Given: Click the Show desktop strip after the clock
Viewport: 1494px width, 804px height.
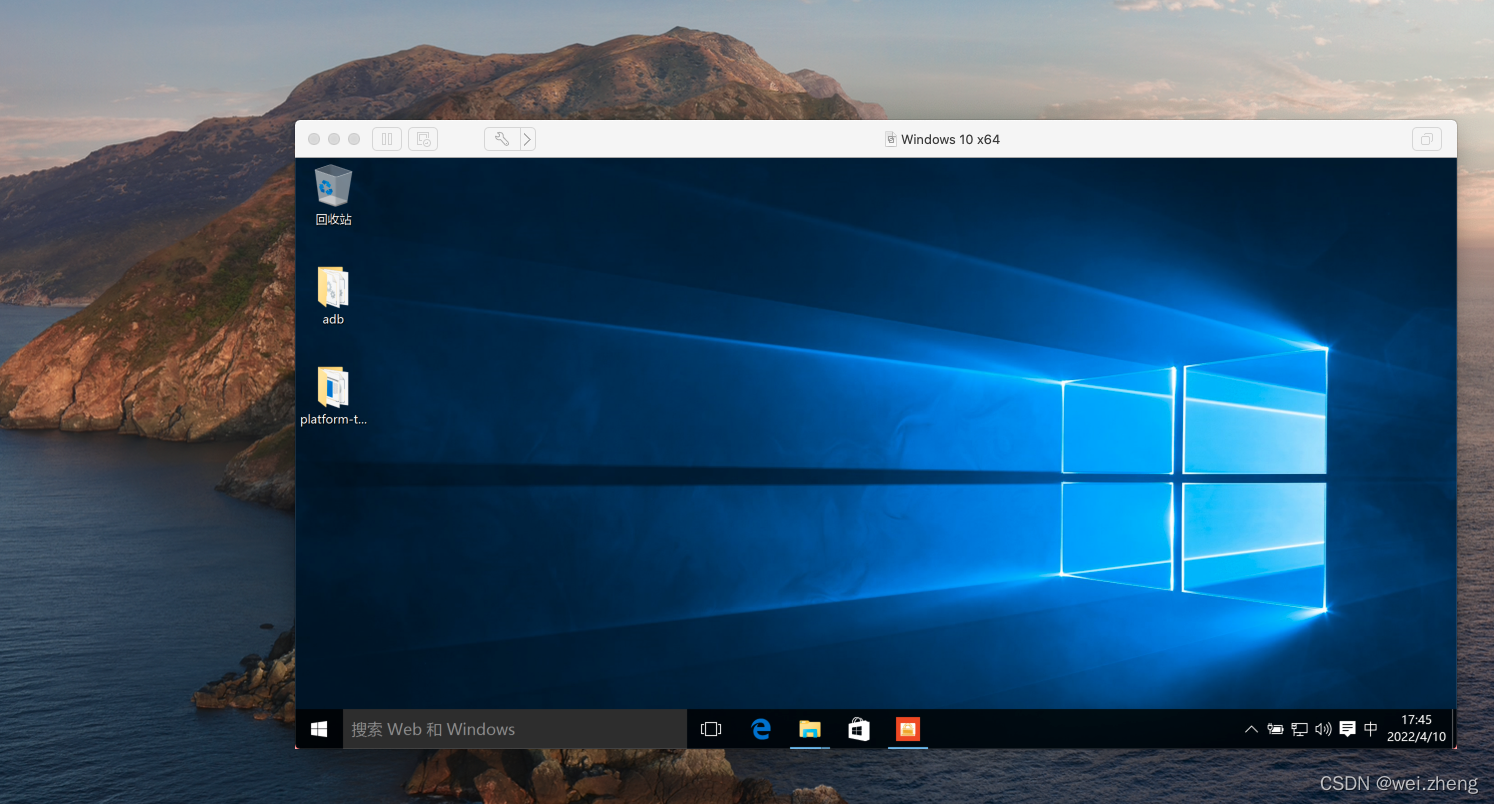Looking at the screenshot, I should pyautogui.click(x=1453, y=729).
